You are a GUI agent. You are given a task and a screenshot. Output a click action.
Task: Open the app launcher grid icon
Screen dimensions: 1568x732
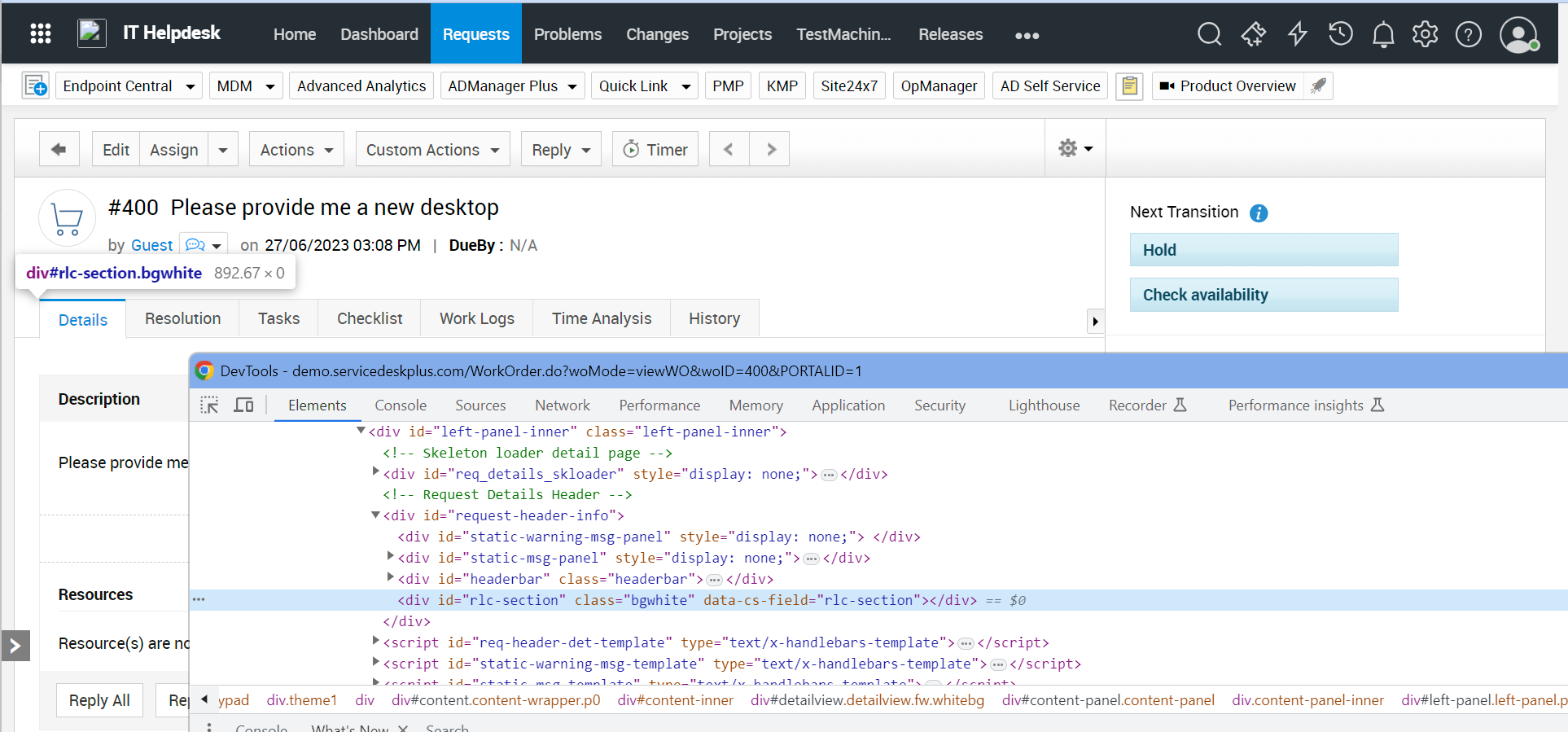pos(41,33)
